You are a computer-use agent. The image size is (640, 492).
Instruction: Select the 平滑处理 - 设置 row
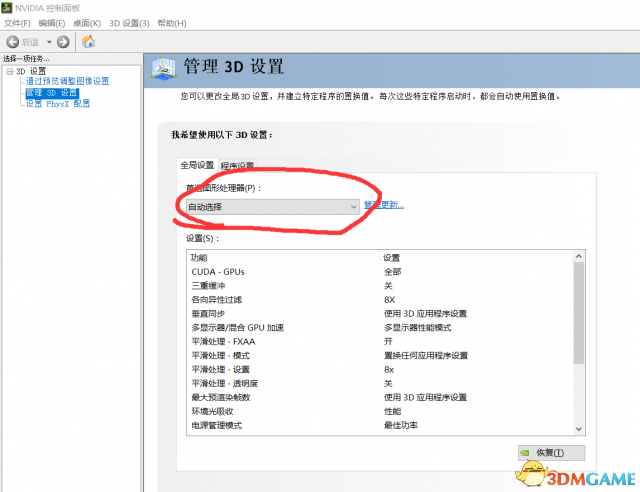380,370
